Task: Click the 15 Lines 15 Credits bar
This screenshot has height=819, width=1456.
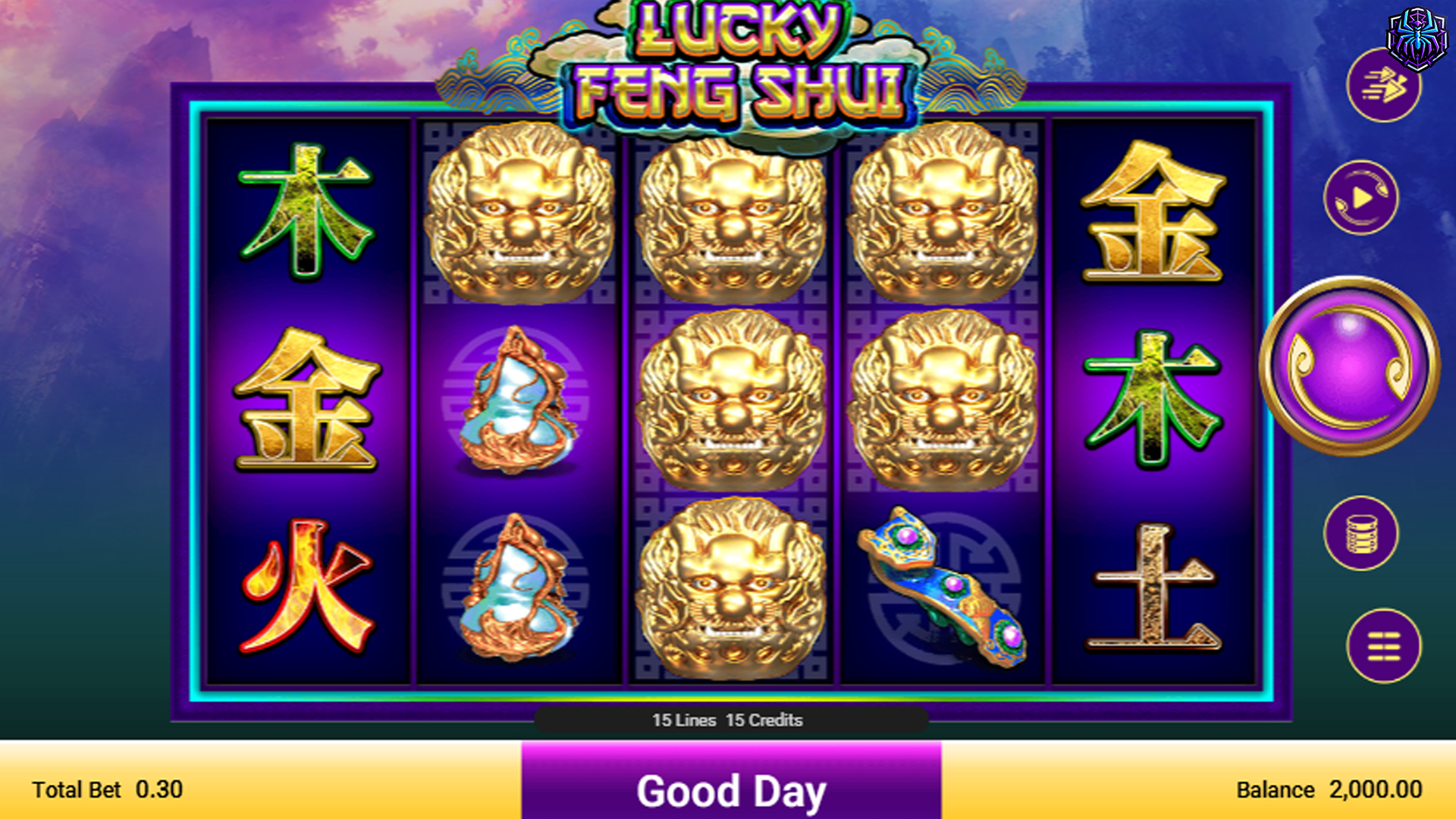Action: (728, 720)
